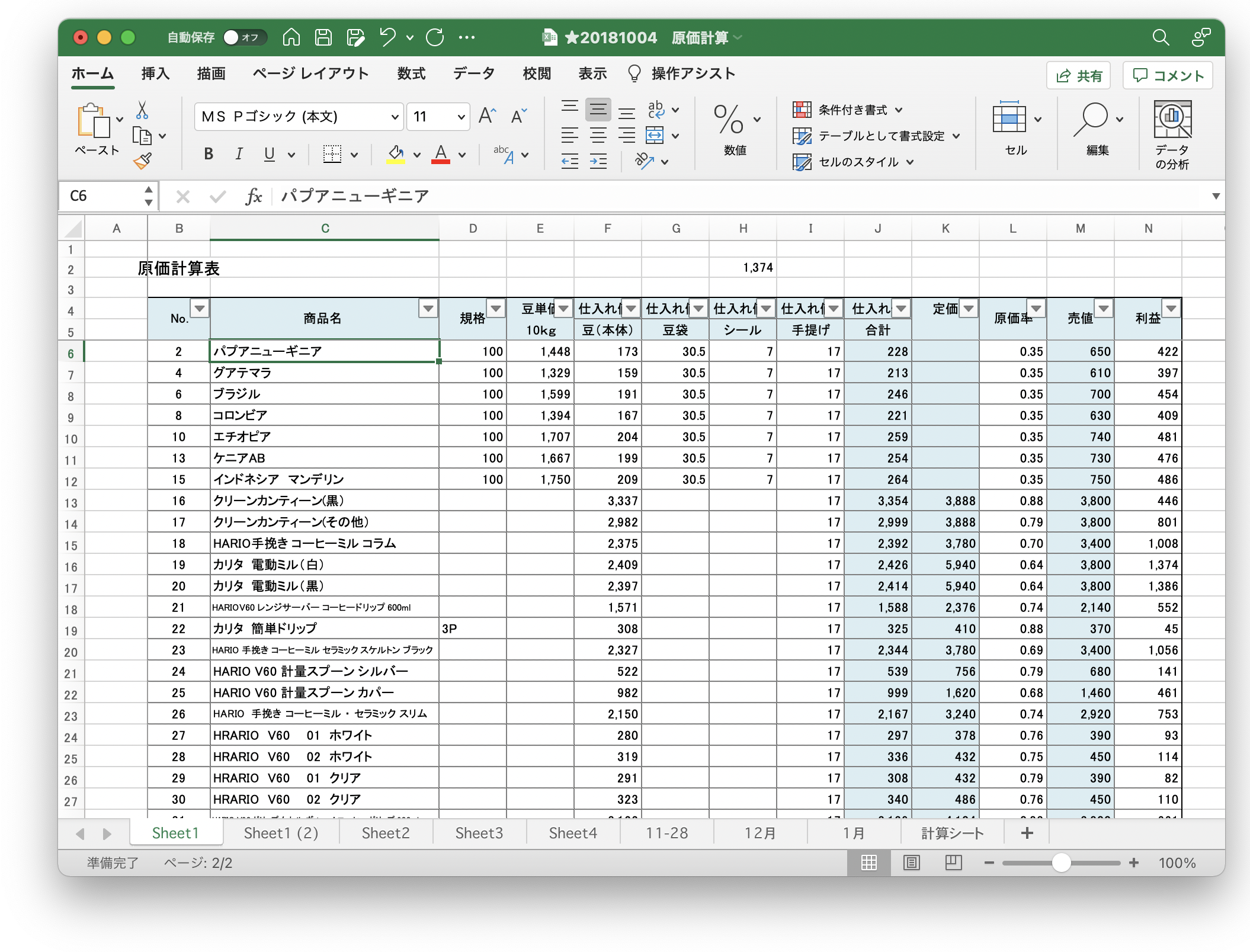Toggle Bold formatting

209,155
